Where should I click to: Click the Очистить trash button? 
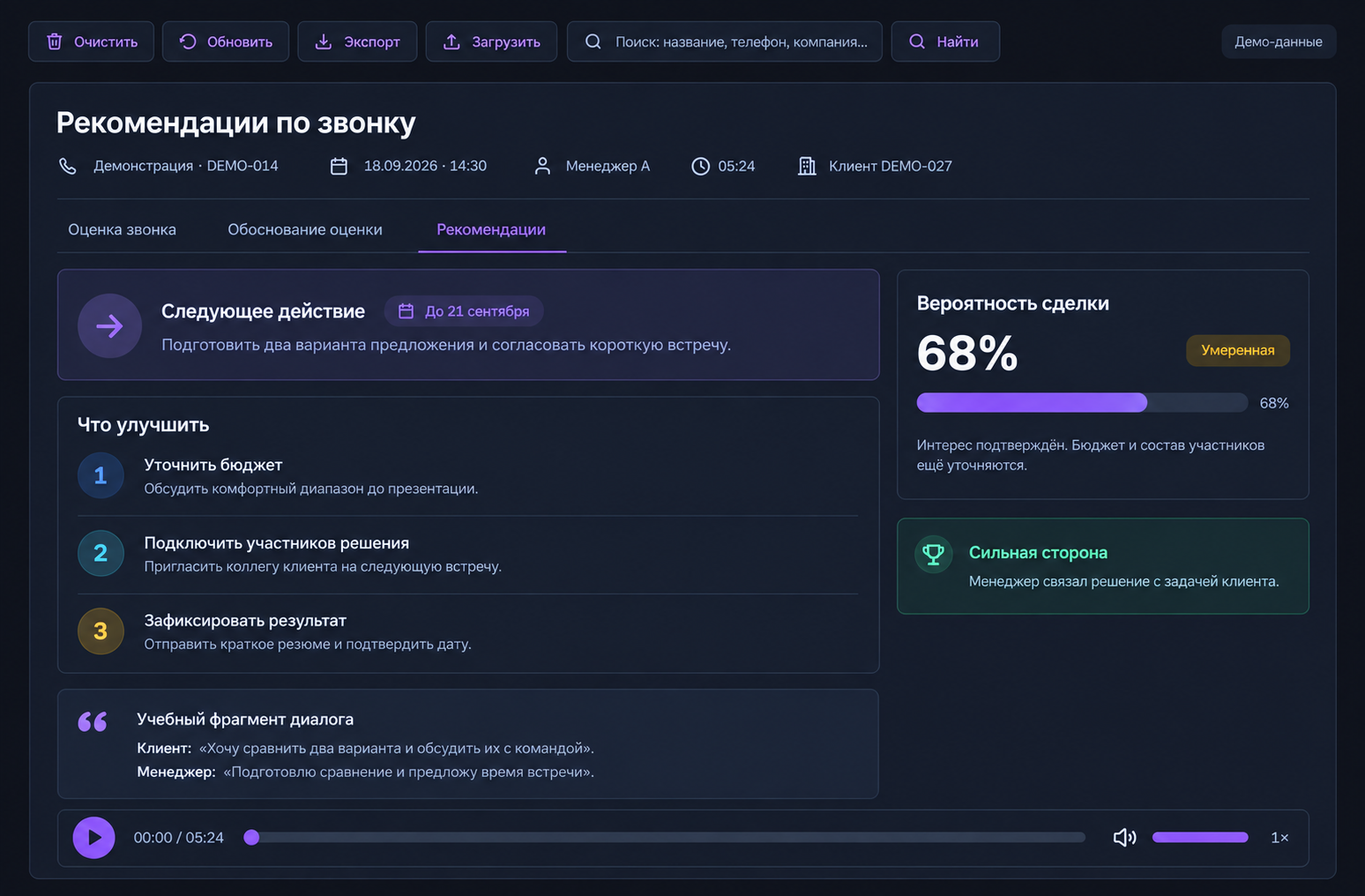tap(91, 41)
